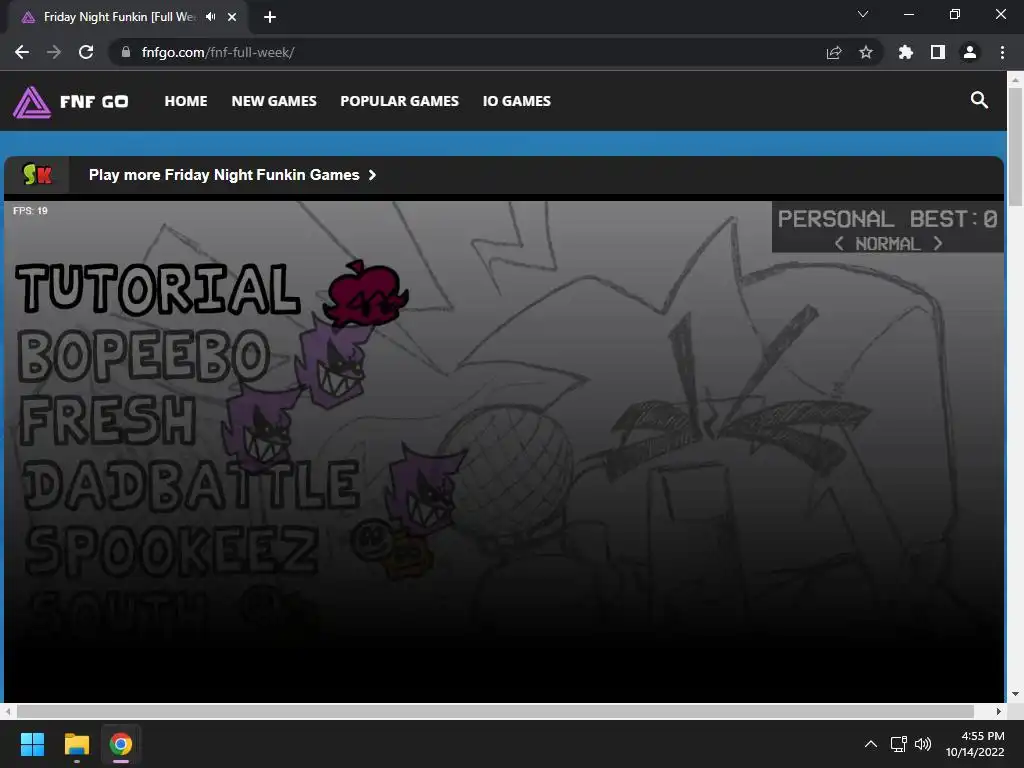1024x768 pixels.
Task: Open the site search magnifier icon
Action: pos(979,100)
